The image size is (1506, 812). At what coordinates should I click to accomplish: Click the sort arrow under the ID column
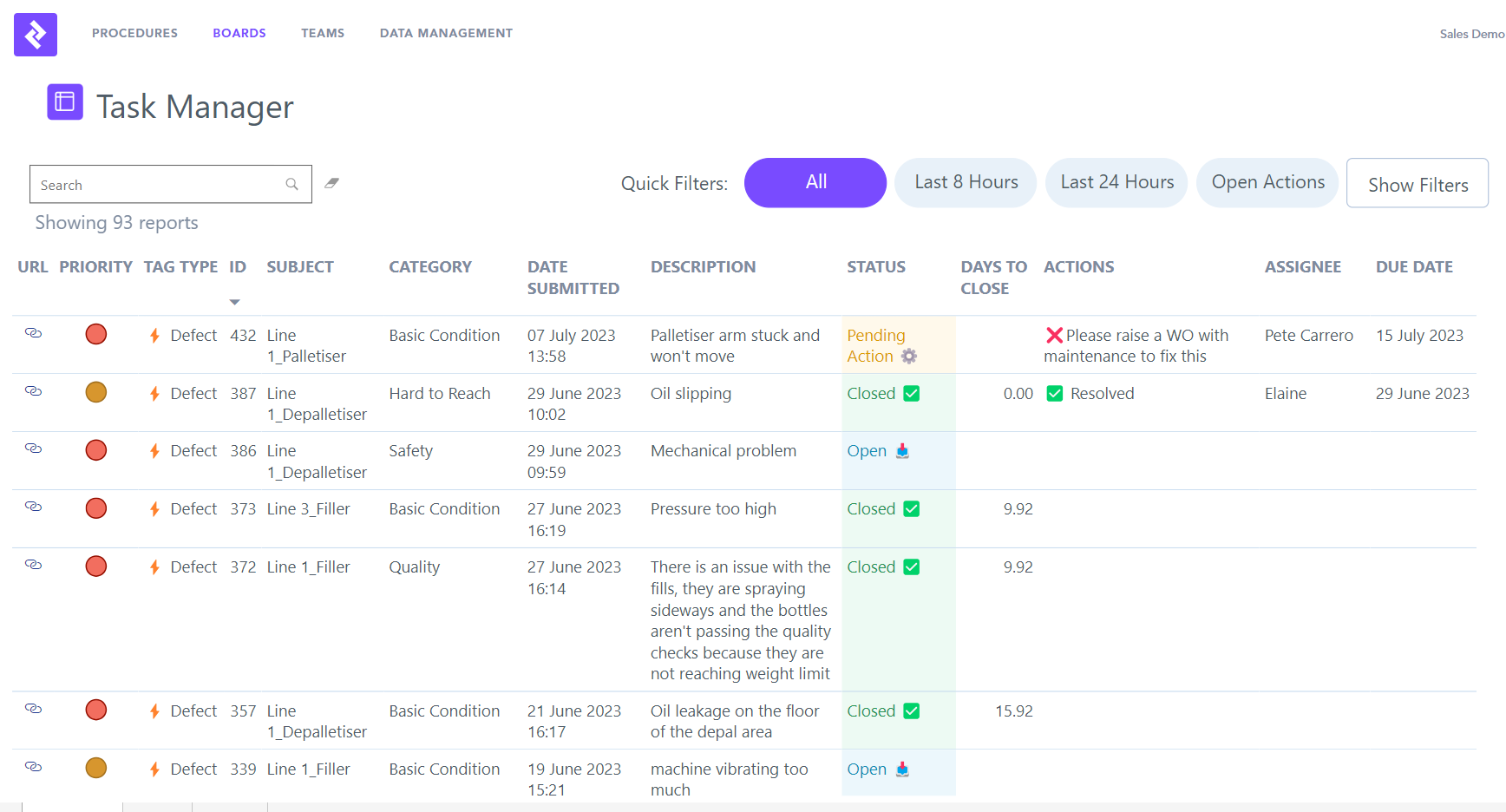click(x=234, y=302)
